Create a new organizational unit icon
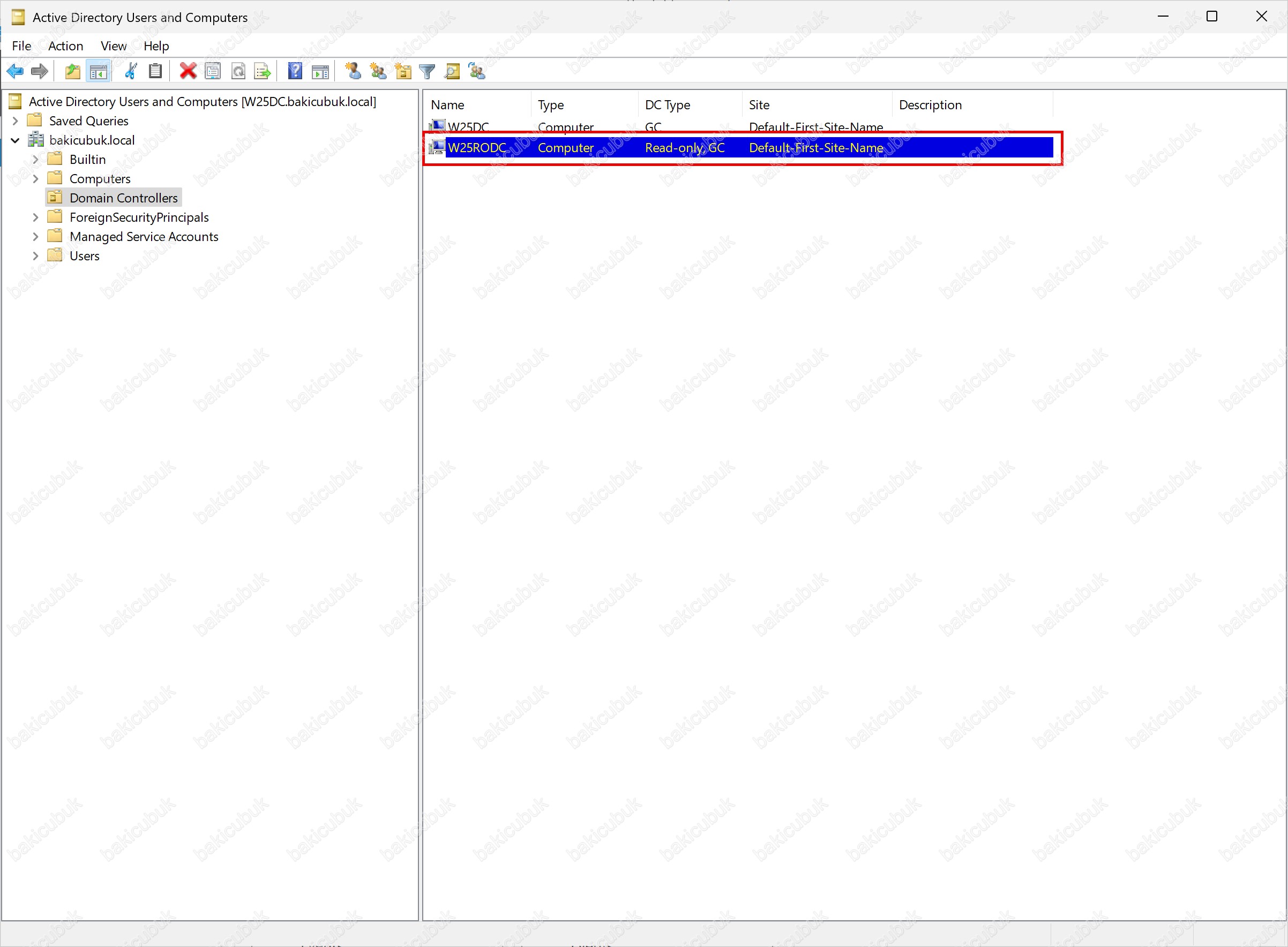This screenshot has width=1288, height=947. 403,71
